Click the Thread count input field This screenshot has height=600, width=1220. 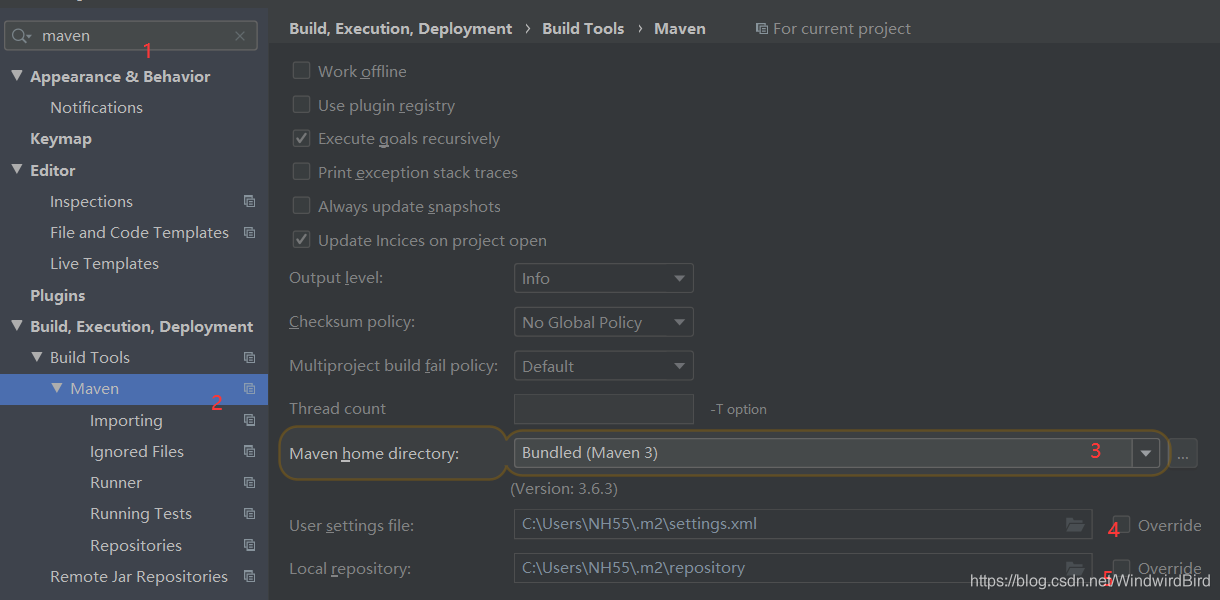[603, 409]
